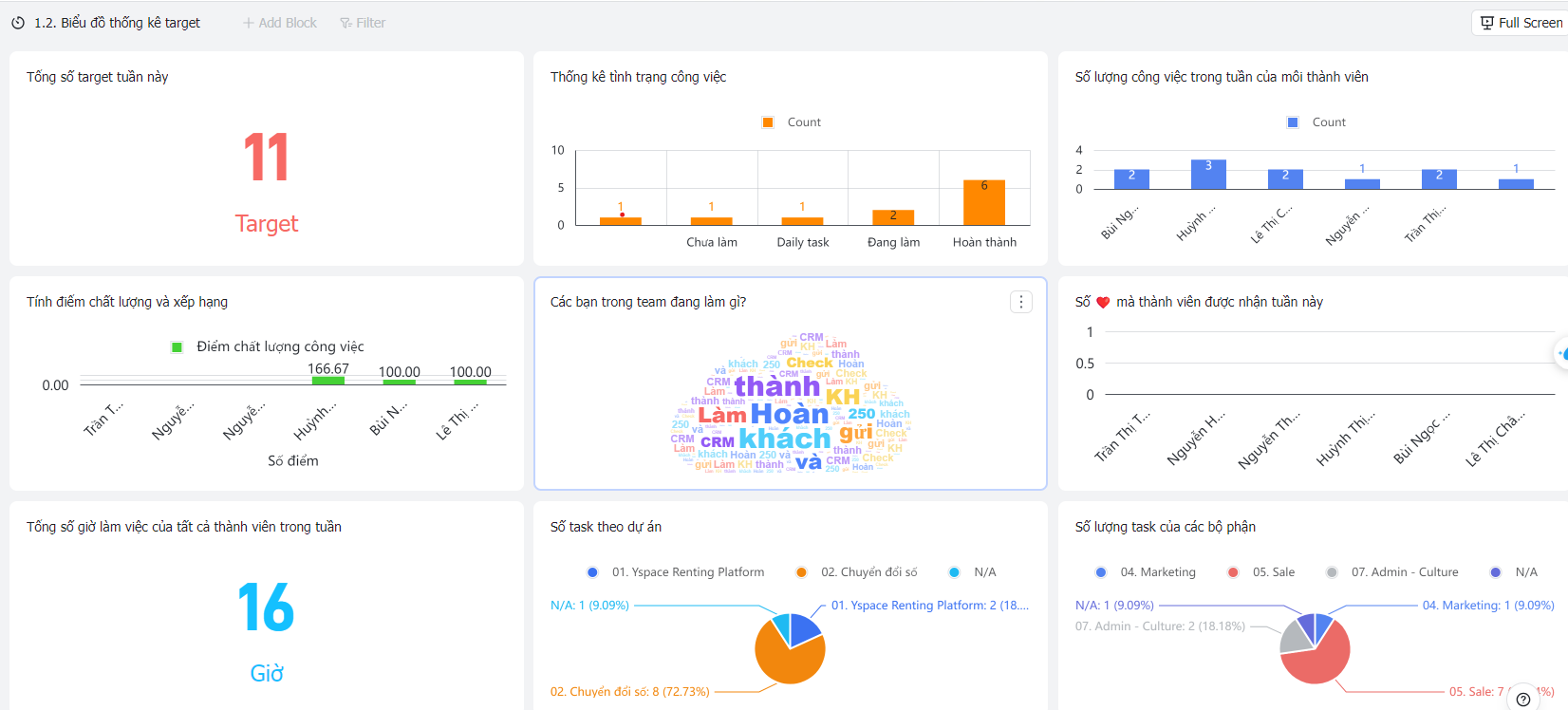This screenshot has width=1568, height=710.
Task: Click the title Tổng số target tuần này
Action: (x=98, y=77)
